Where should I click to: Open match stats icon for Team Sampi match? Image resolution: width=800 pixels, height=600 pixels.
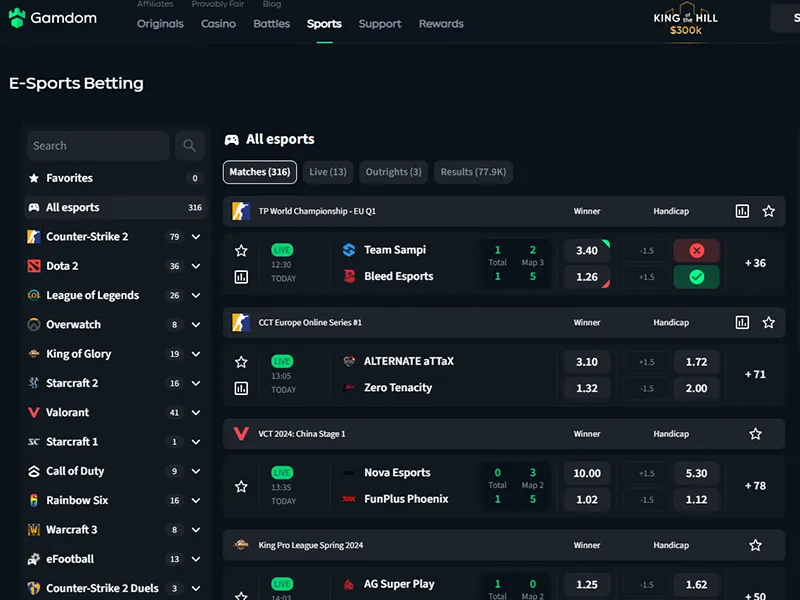pyautogui.click(x=241, y=277)
